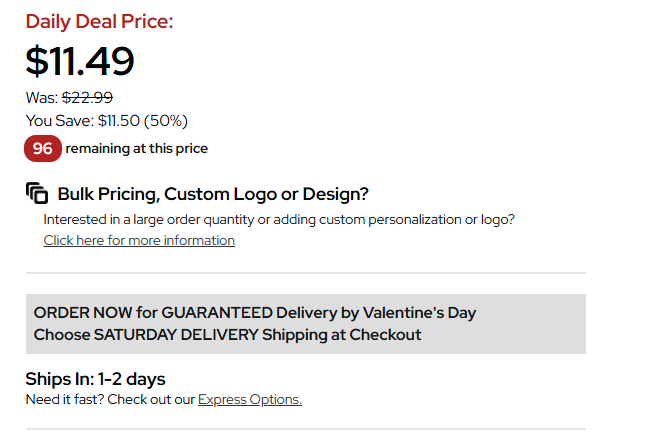Click the "Interested in a large order quantity" sentence
Screen dimensions: 648x442
coord(279,219)
